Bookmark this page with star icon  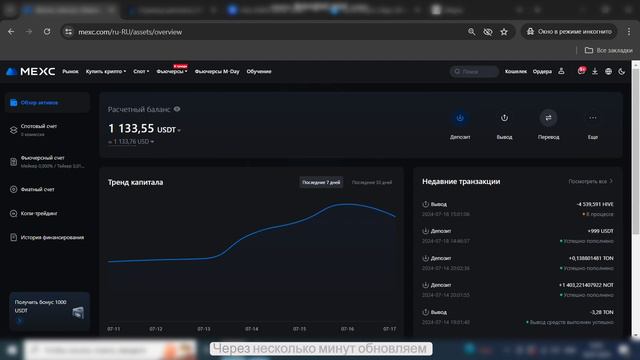click(504, 31)
